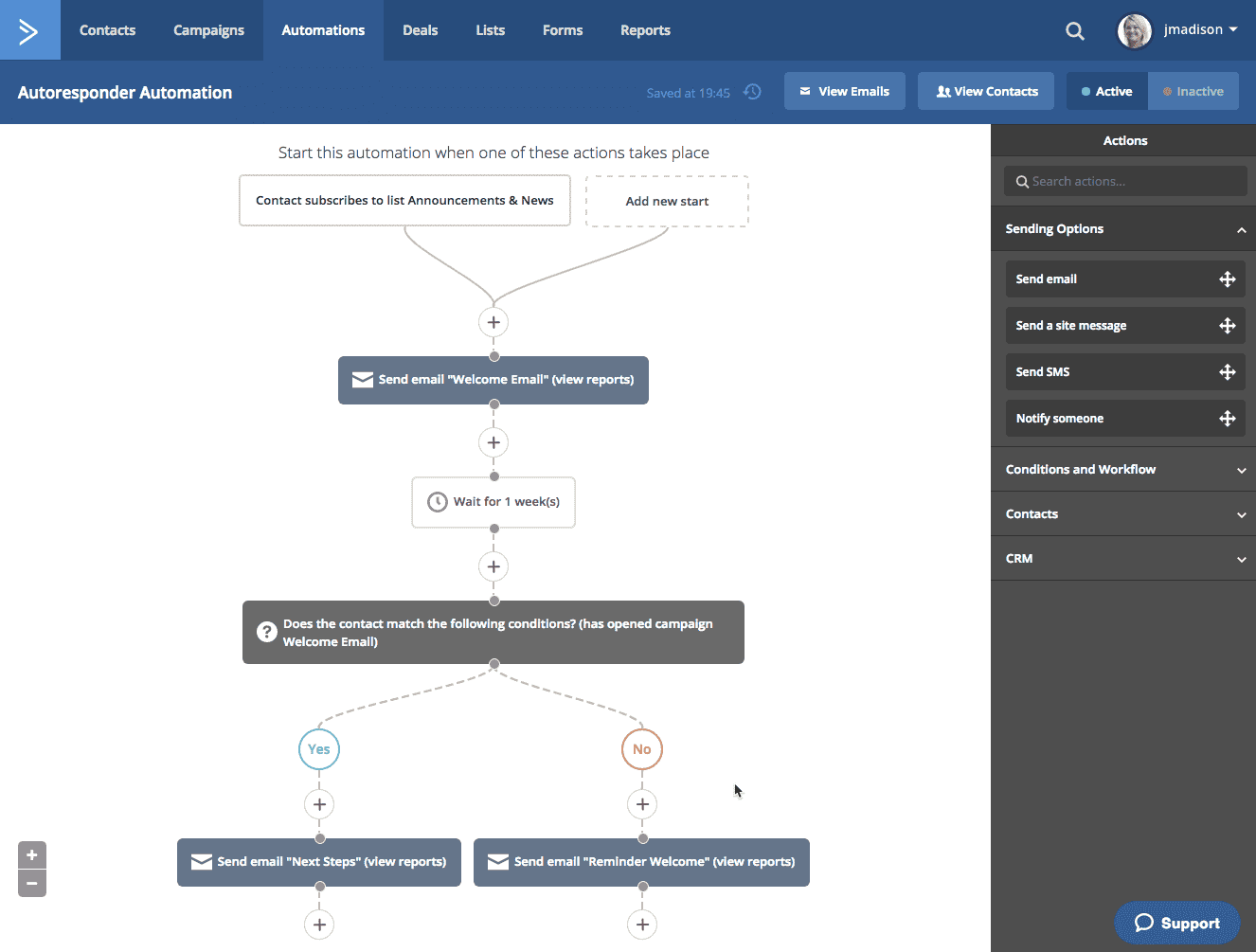Collapse the Sending Options section

pos(1241,228)
